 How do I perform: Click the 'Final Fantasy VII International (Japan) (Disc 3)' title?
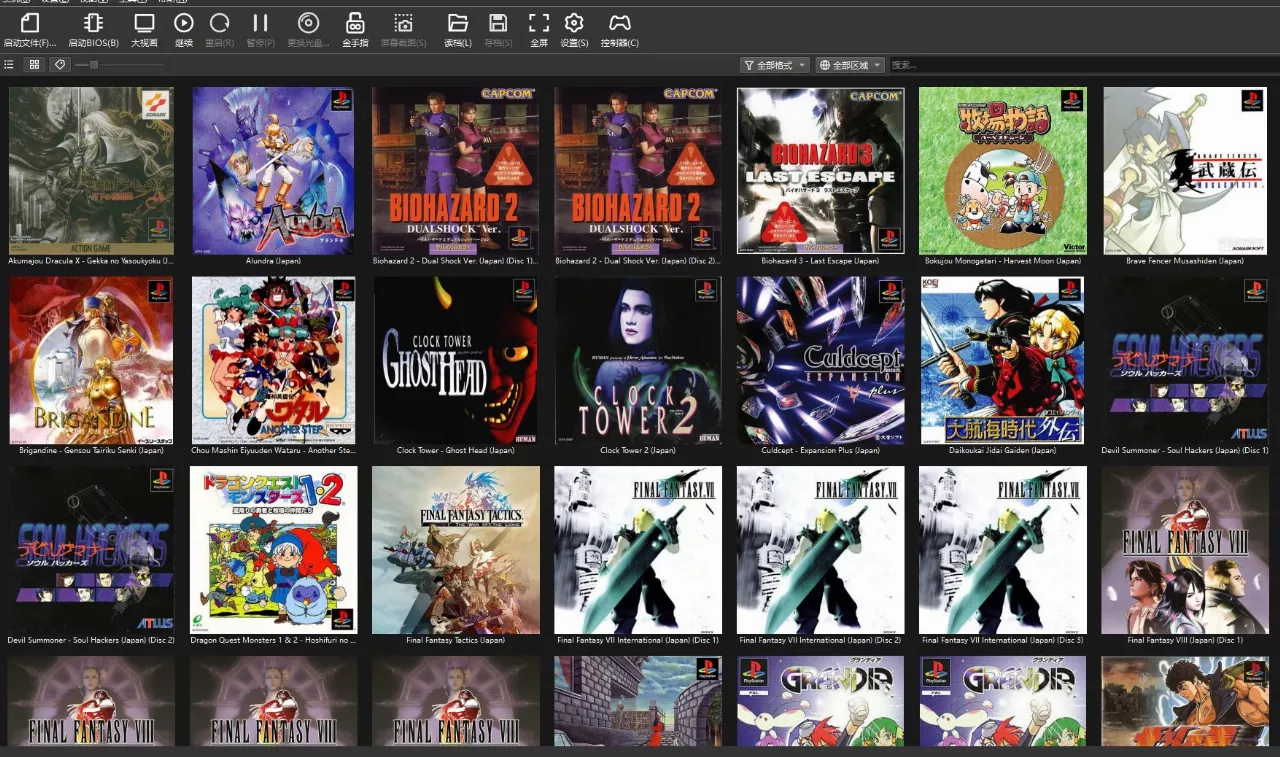click(1003, 640)
